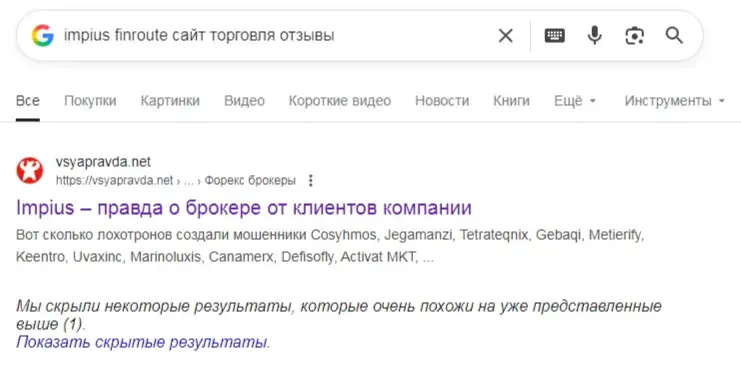741x383 pixels.
Task: Open the Видео tab
Action: 244,101
